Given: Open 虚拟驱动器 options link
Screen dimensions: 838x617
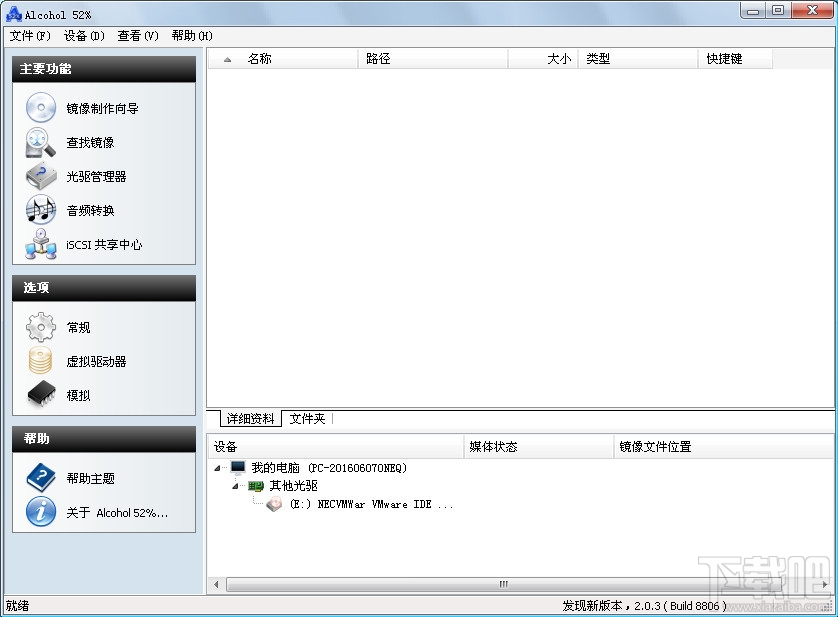Looking at the screenshot, I should pos(96,361).
